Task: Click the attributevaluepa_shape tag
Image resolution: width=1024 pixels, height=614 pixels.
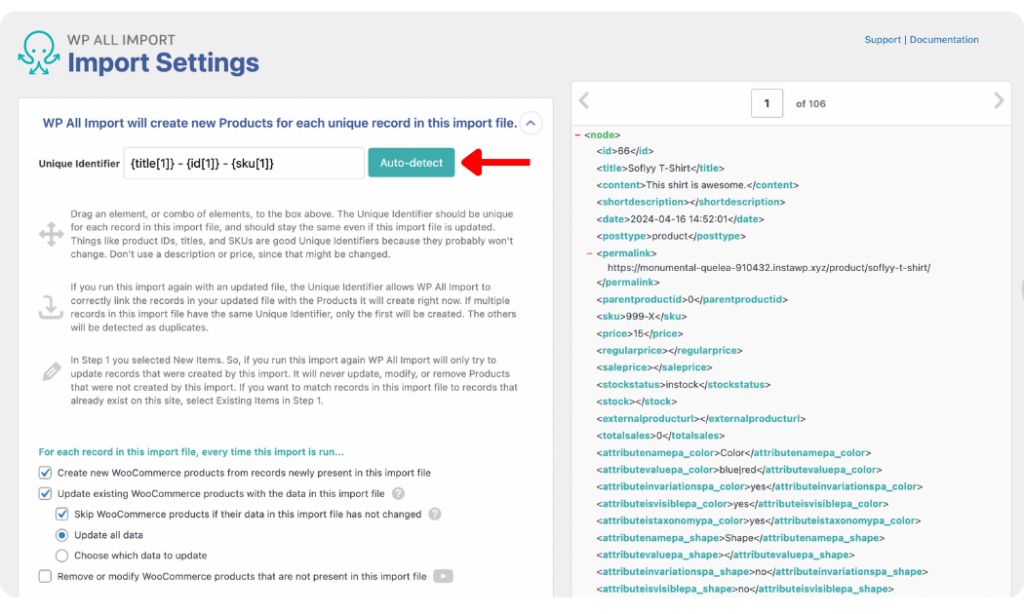Action: click(x=726, y=555)
